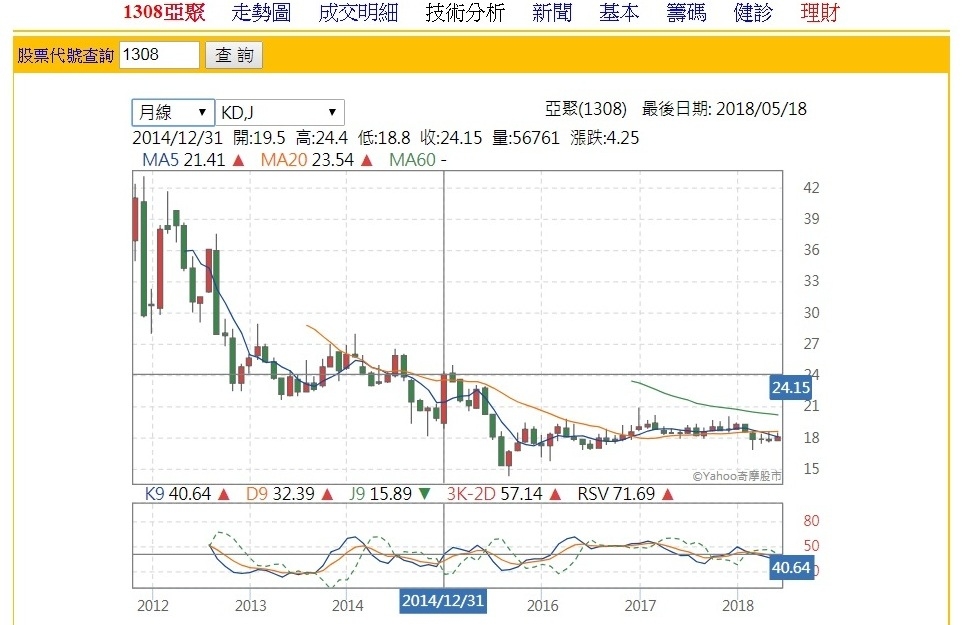Viewport: 964px width, 625px height.
Task: Click the 2016 label on time axis
Action: tap(543, 606)
